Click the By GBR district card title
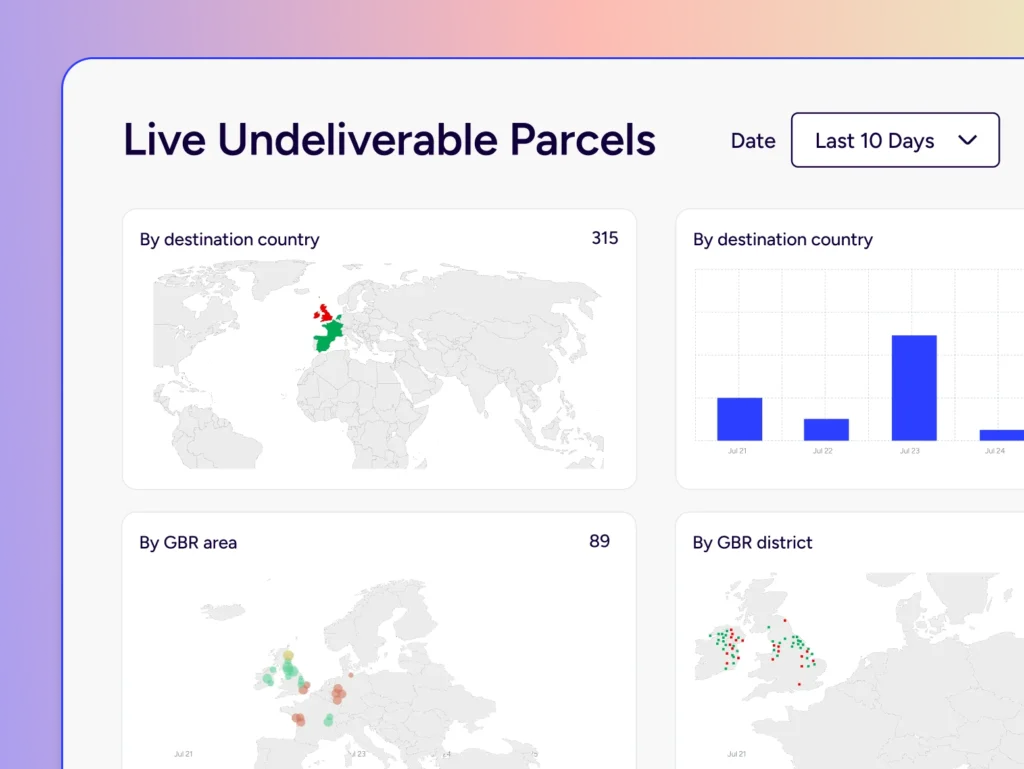The height and width of the screenshot is (769, 1024). tap(752, 543)
